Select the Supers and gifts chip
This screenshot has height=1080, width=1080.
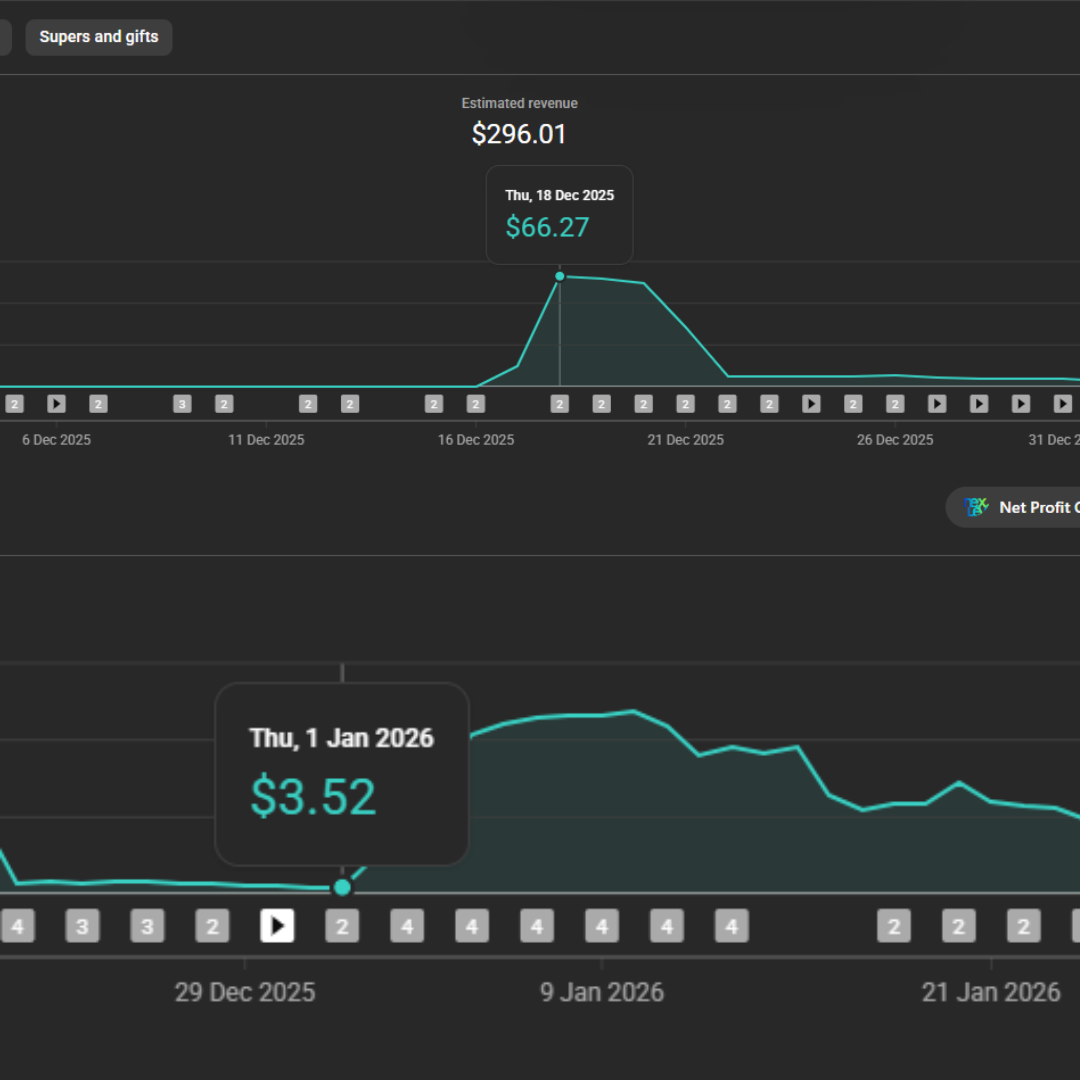pos(99,37)
